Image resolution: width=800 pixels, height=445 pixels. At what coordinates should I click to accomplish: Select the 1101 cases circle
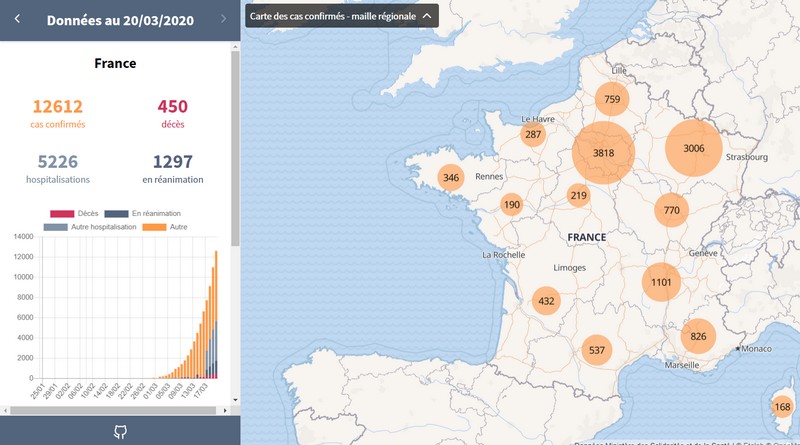point(661,282)
